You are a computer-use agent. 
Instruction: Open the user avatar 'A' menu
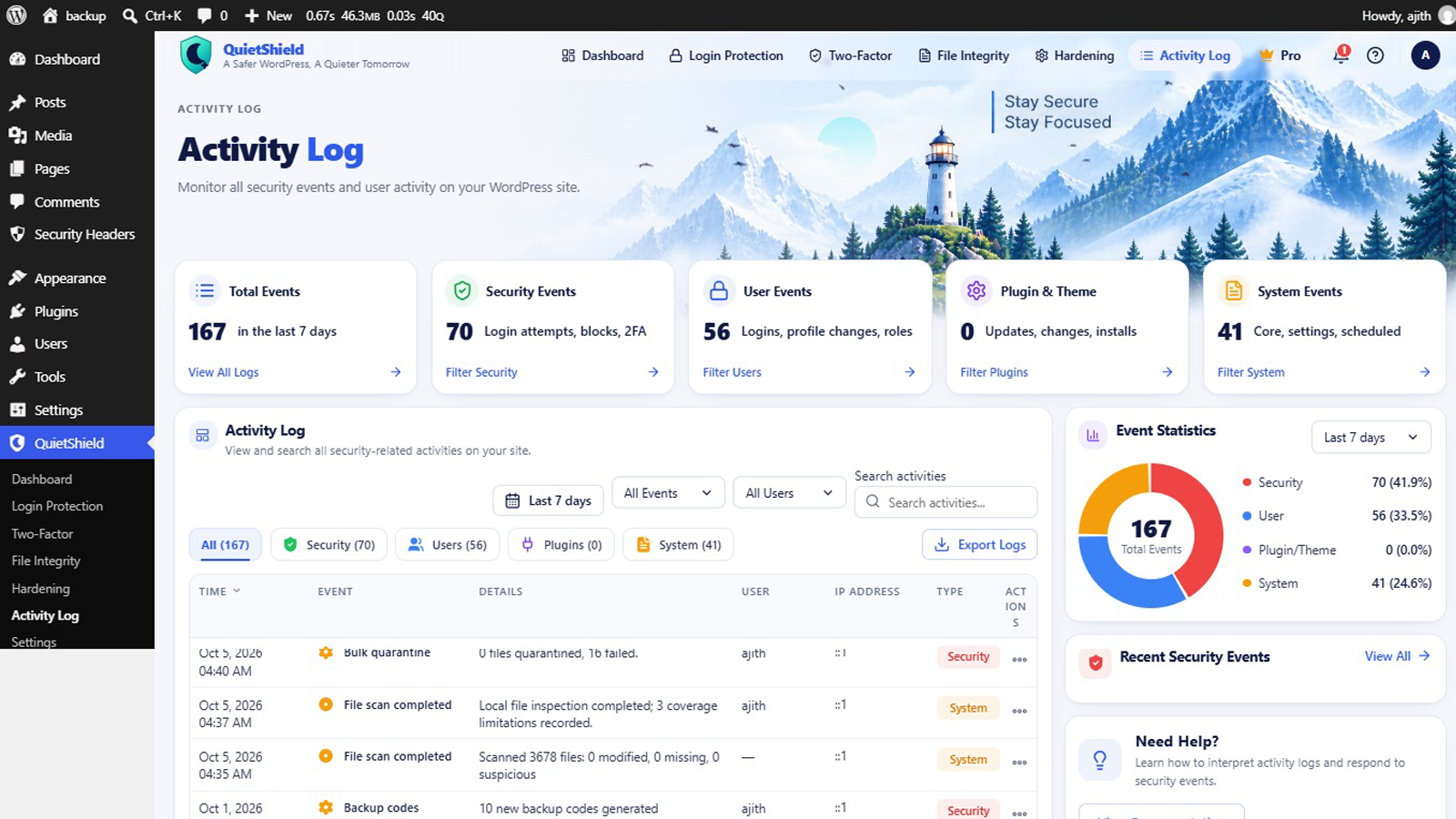pyautogui.click(x=1425, y=56)
